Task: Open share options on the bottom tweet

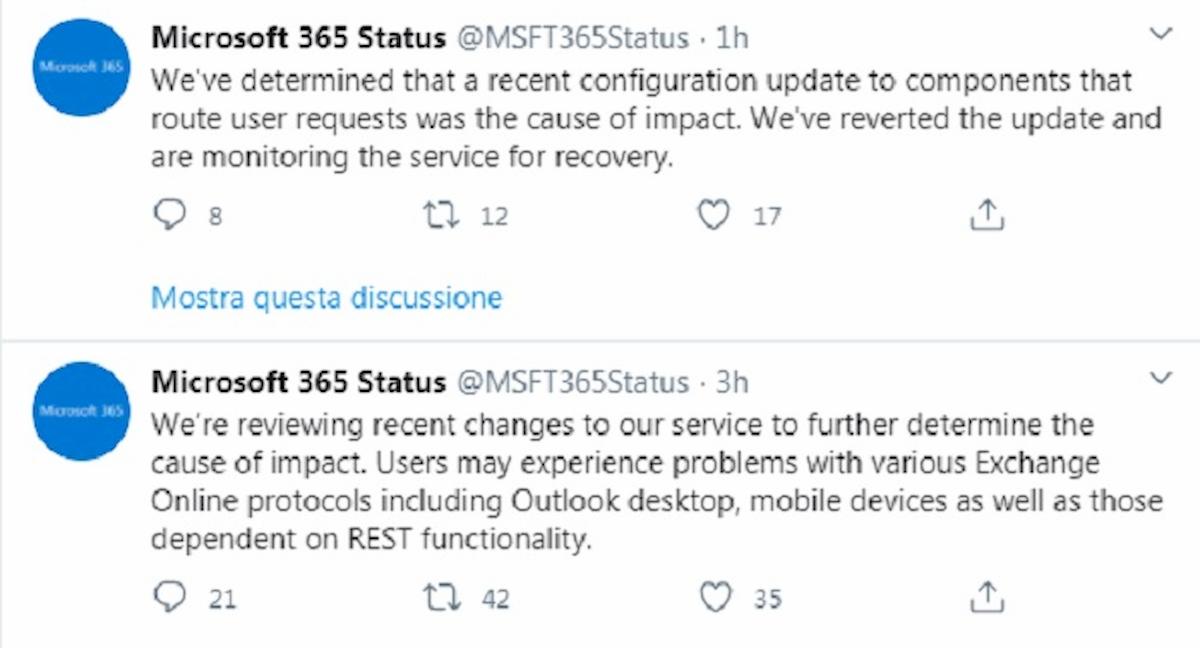Action: [988, 596]
